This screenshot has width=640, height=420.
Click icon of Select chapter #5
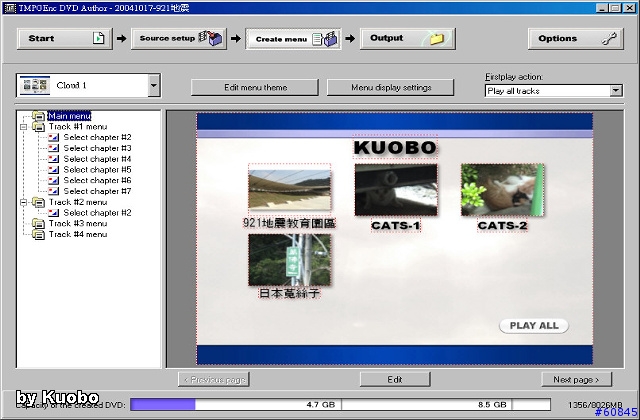(x=53, y=169)
